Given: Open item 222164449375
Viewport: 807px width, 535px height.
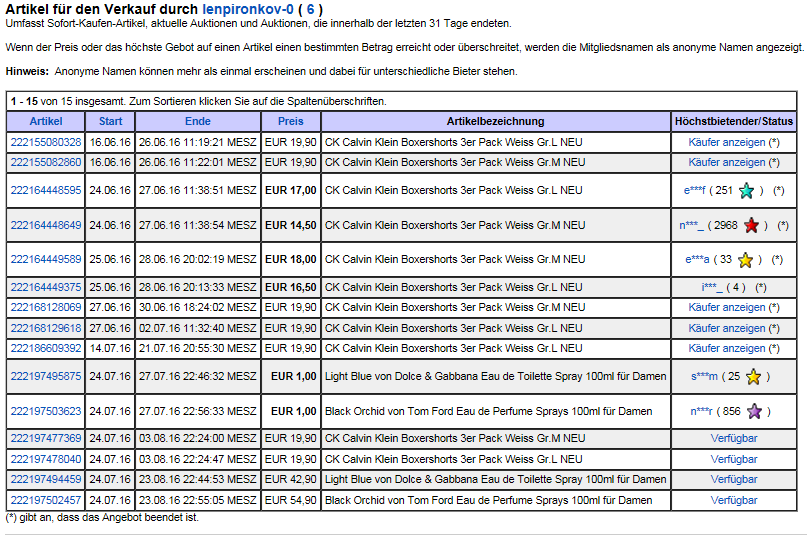Looking at the screenshot, I should (x=46, y=287).
